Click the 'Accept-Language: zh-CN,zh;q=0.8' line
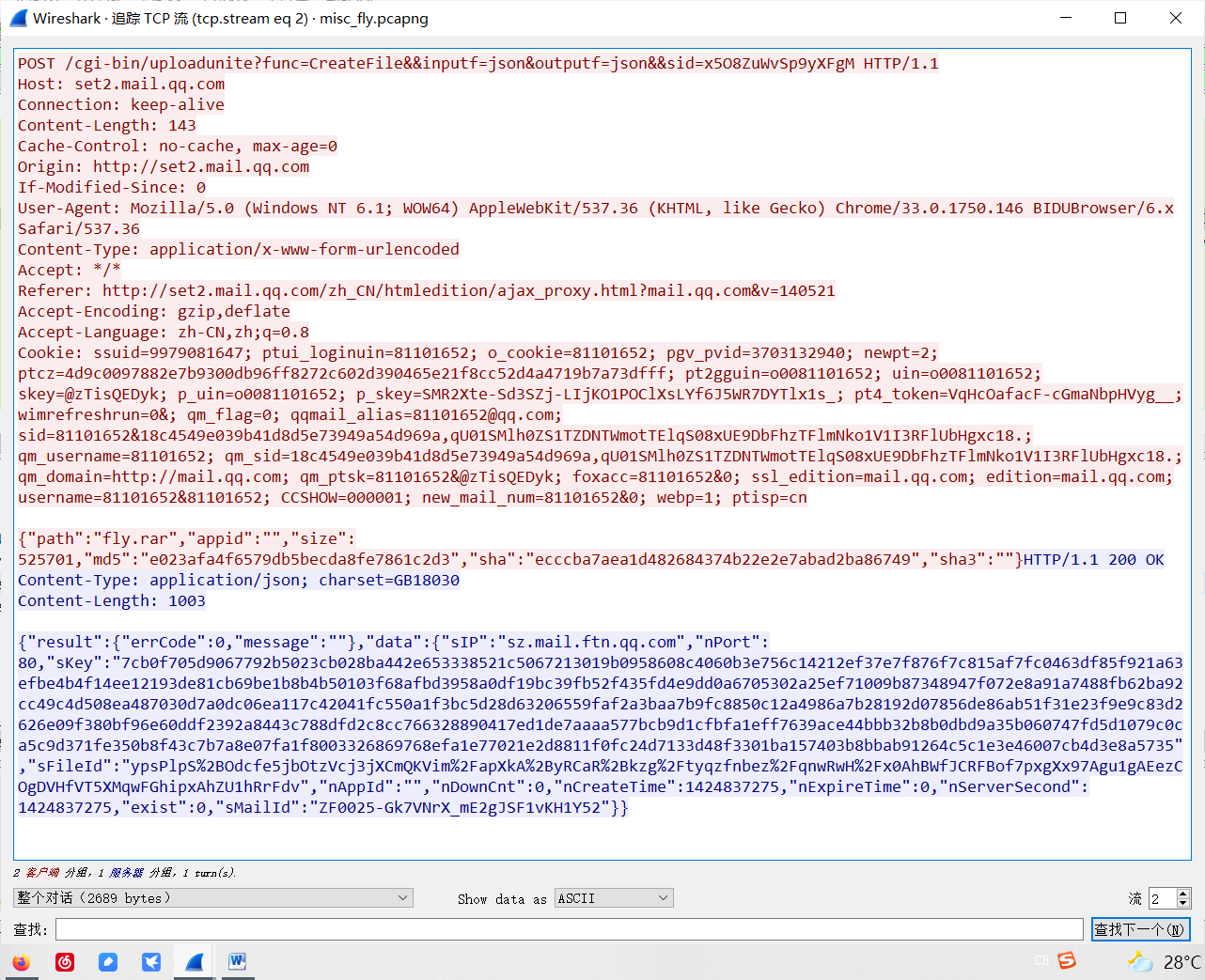Screen dimensions: 1205x980 pos(164,332)
